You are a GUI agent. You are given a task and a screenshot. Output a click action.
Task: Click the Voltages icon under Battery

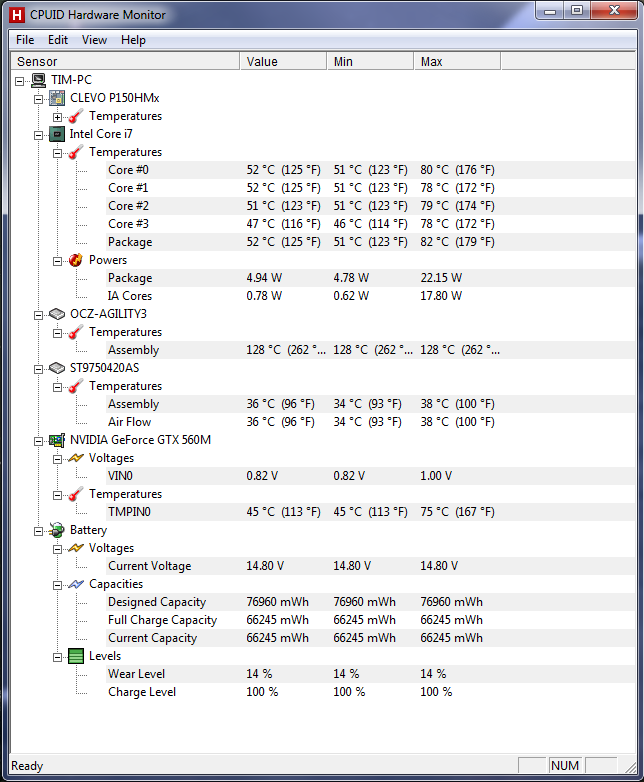76,548
